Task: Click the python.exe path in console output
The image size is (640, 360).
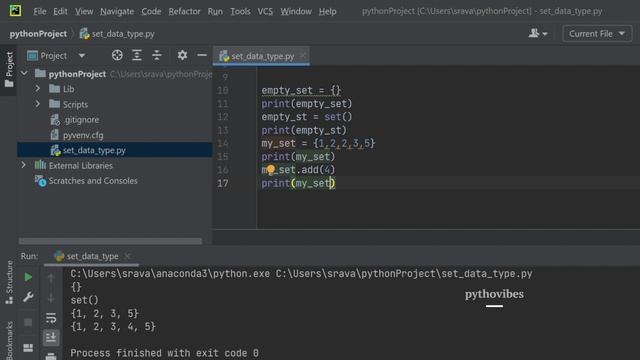Action: point(170,274)
